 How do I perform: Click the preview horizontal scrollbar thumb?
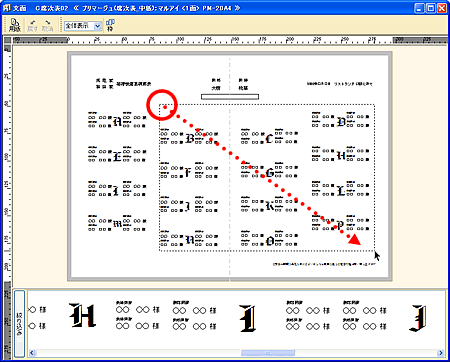(x=268, y=353)
